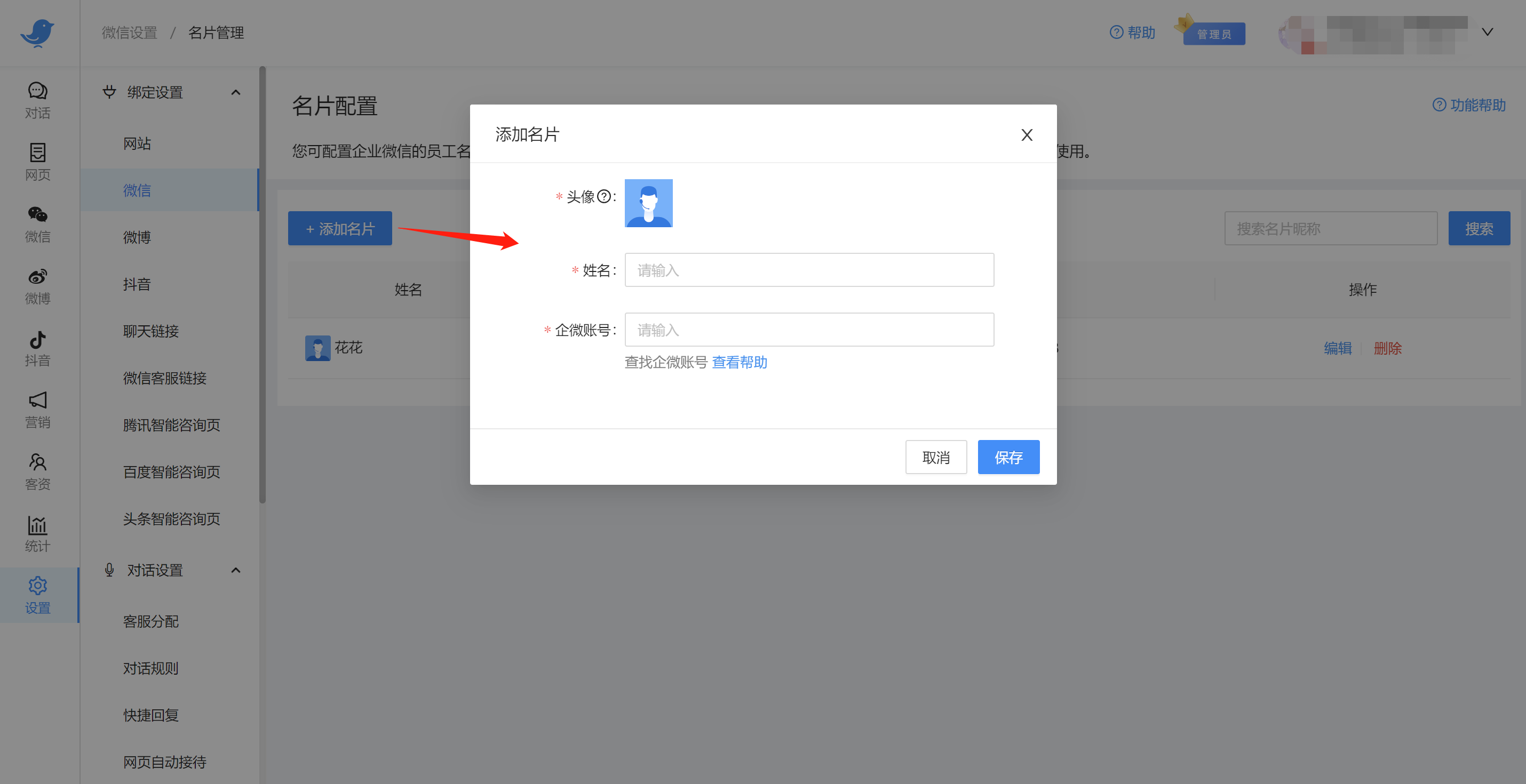Click the default avatar thumbnail to change it
Viewport: 1526px width, 784px height.
(x=648, y=203)
